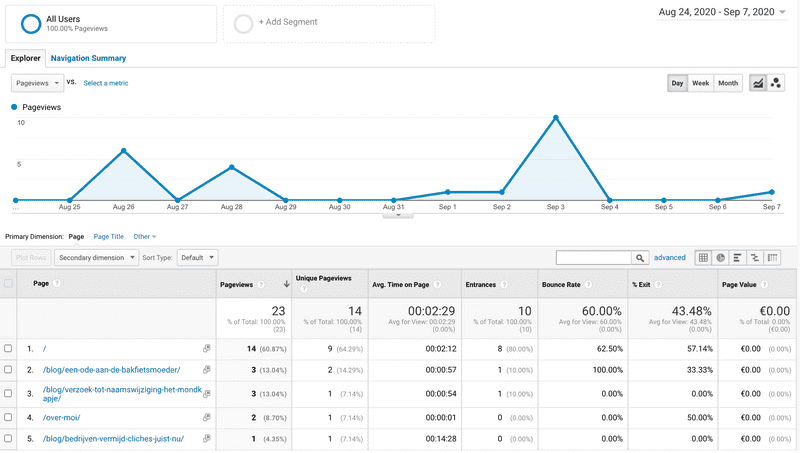Select the Performance bar view icon
Image resolution: width=800 pixels, height=453 pixels.
737,258
